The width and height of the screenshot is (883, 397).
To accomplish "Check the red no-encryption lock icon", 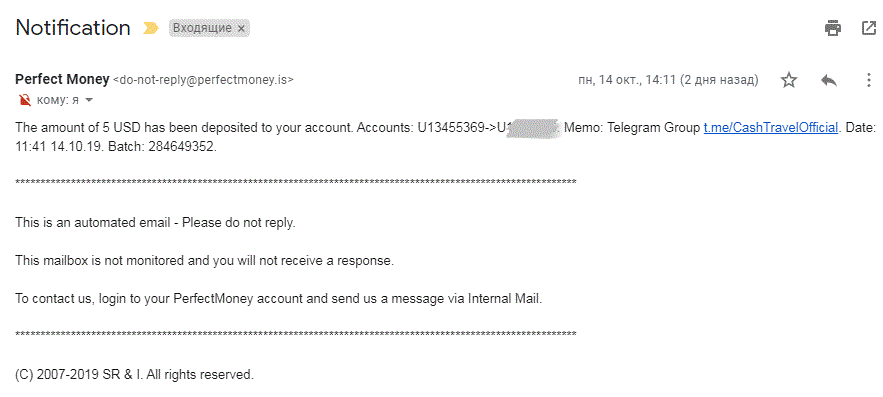I will [24, 100].
